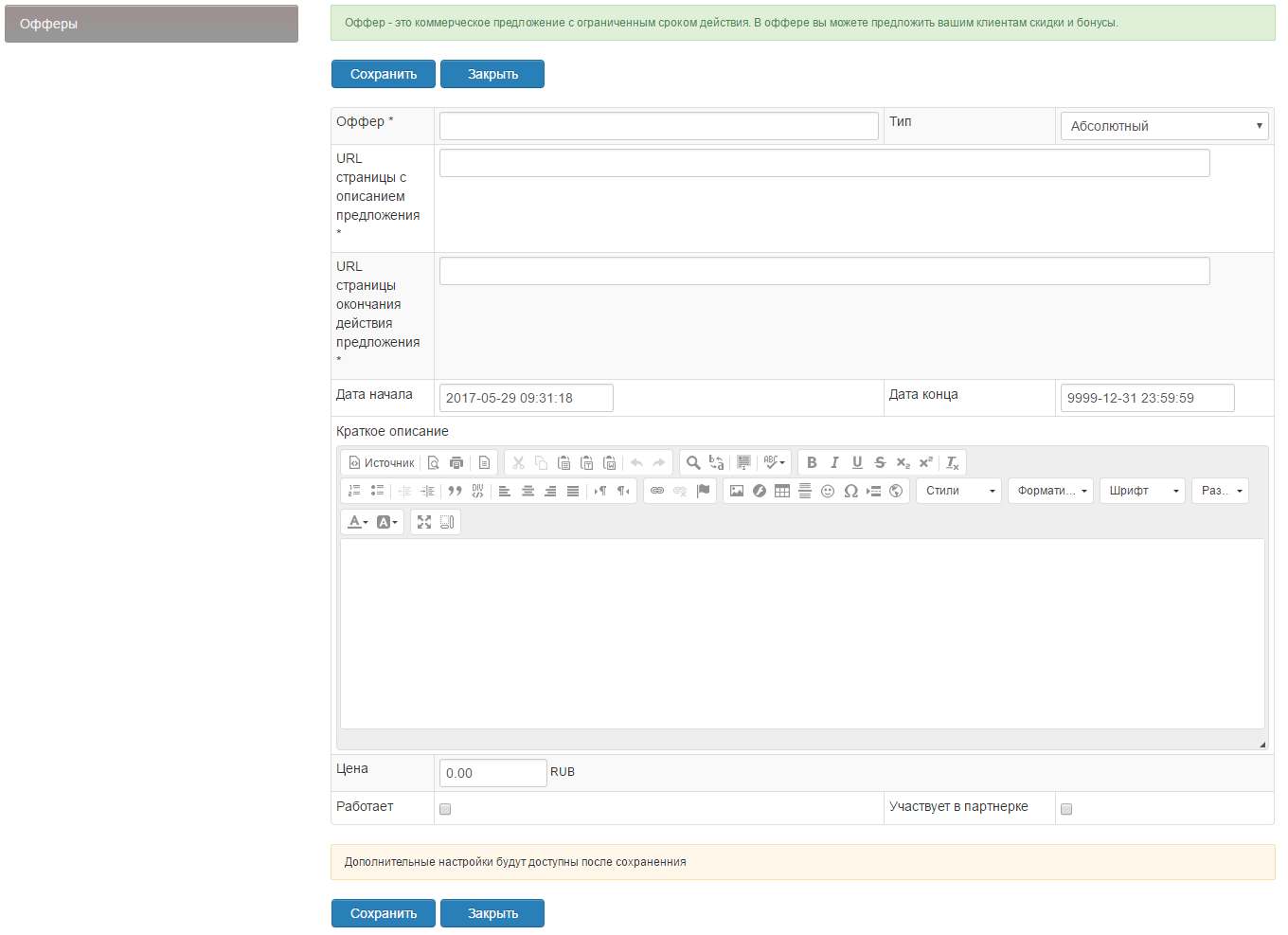Screen dimensions: 1288x935
Task: Click the anchor flag icon
Action: tap(703, 491)
